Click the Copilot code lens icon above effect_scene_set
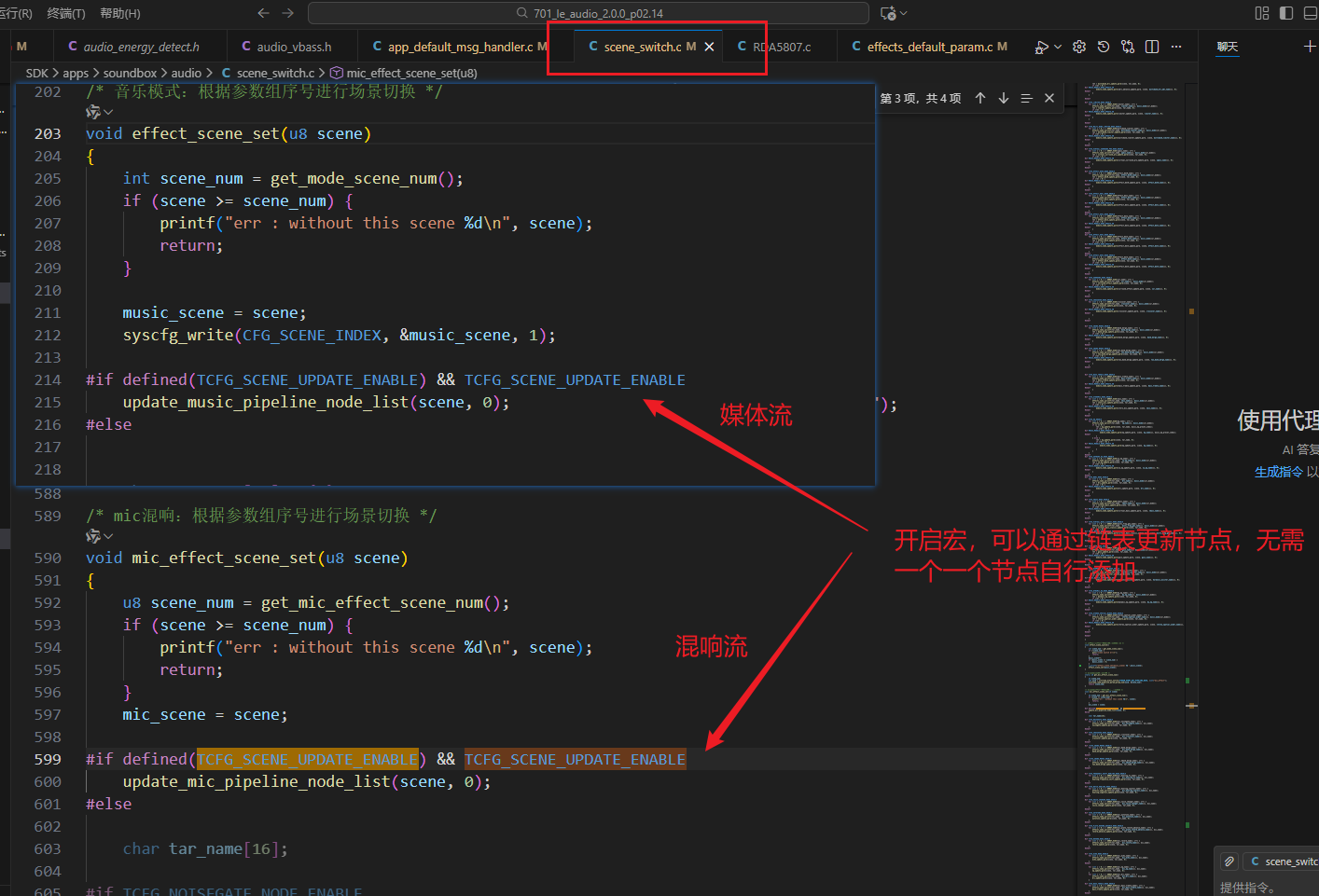This screenshot has width=1319, height=896. coord(93,112)
